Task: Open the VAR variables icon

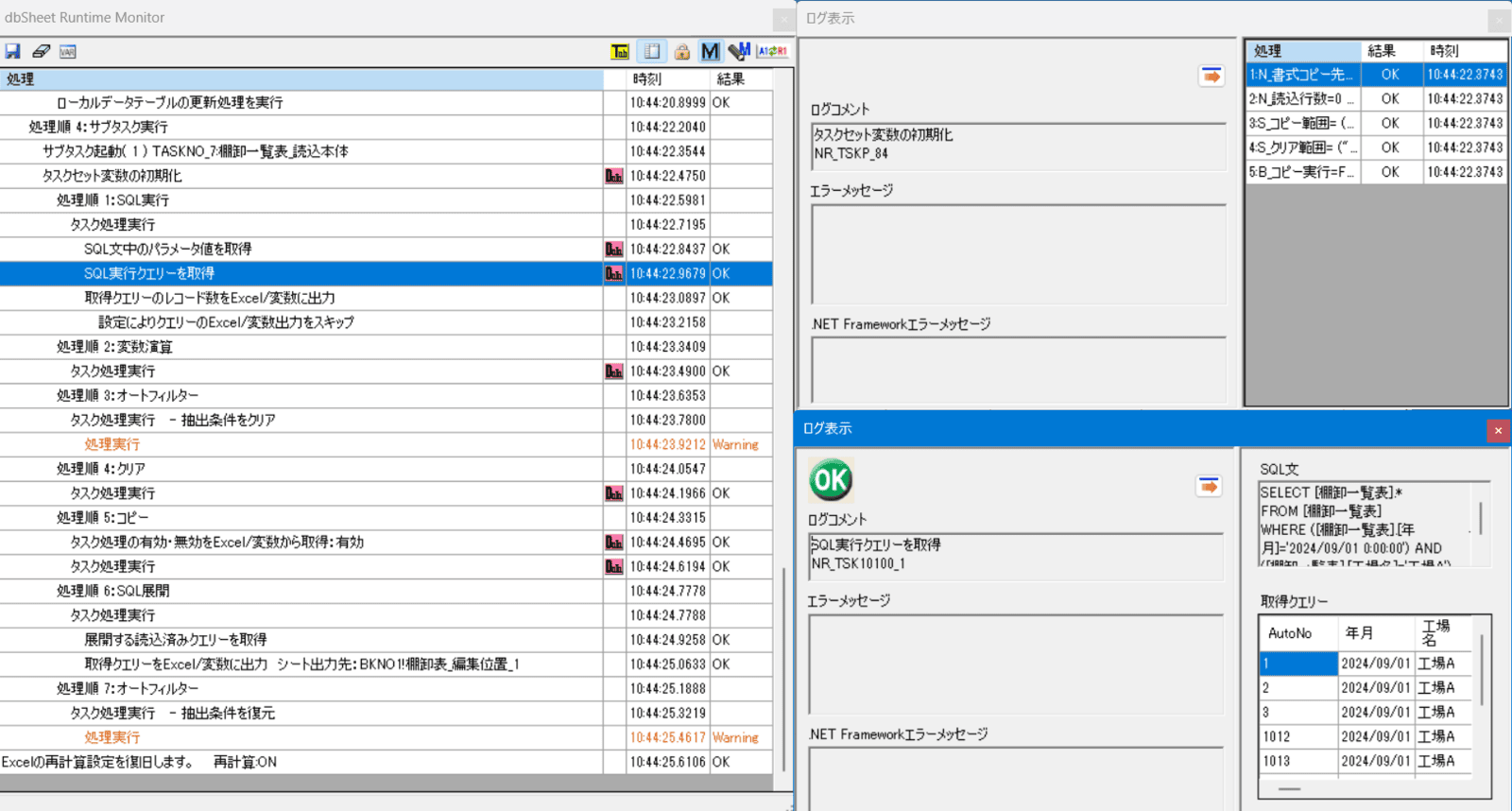Action: (x=67, y=51)
